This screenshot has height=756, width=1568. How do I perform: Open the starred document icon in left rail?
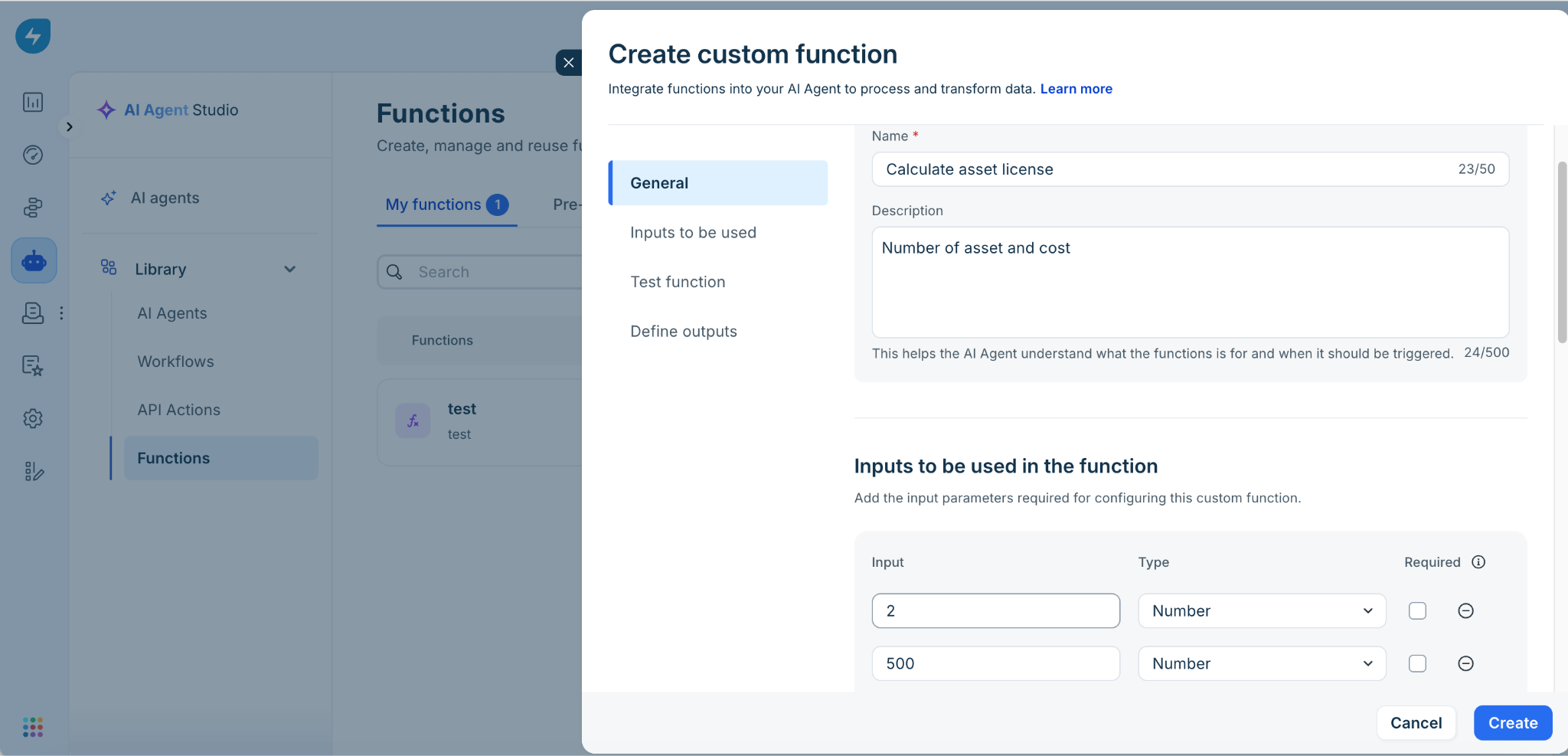tap(33, 365)
